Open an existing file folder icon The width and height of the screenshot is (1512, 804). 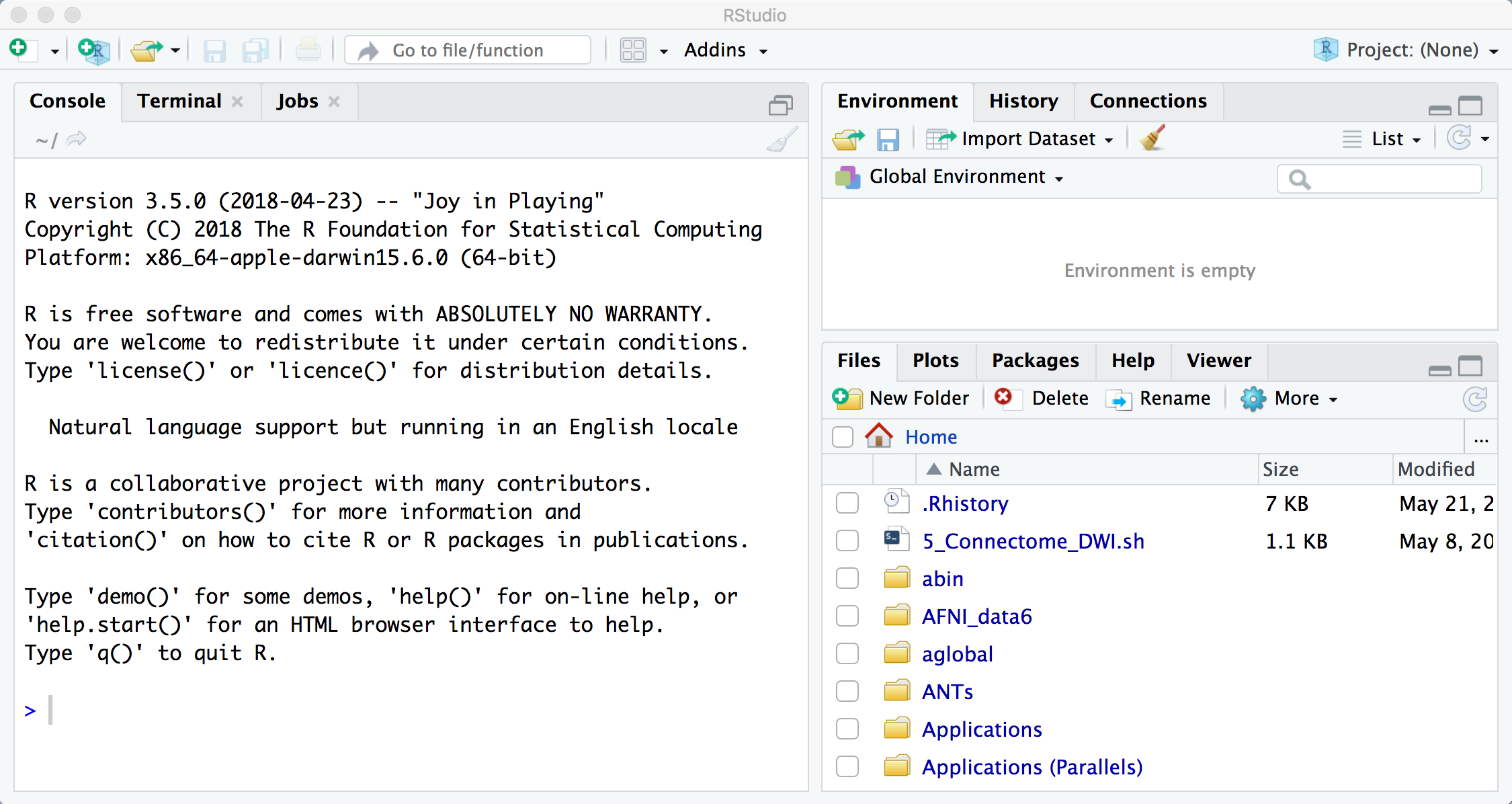(x=146, y=50)
